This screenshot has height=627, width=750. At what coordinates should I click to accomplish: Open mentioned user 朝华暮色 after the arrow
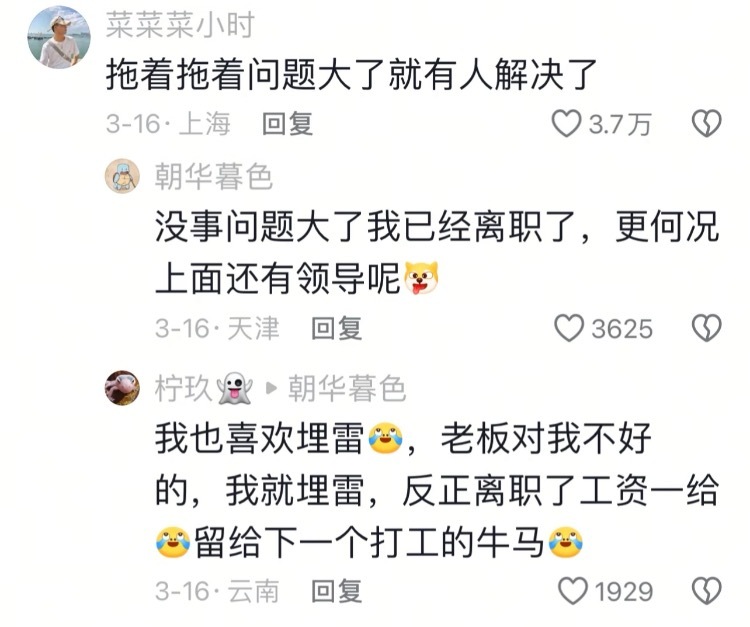click(347, 388)
